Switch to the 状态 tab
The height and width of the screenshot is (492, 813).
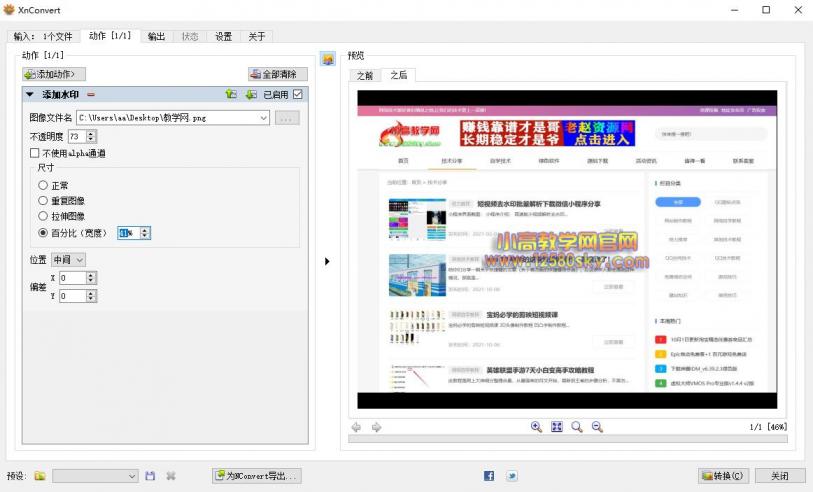coord(190,36)
